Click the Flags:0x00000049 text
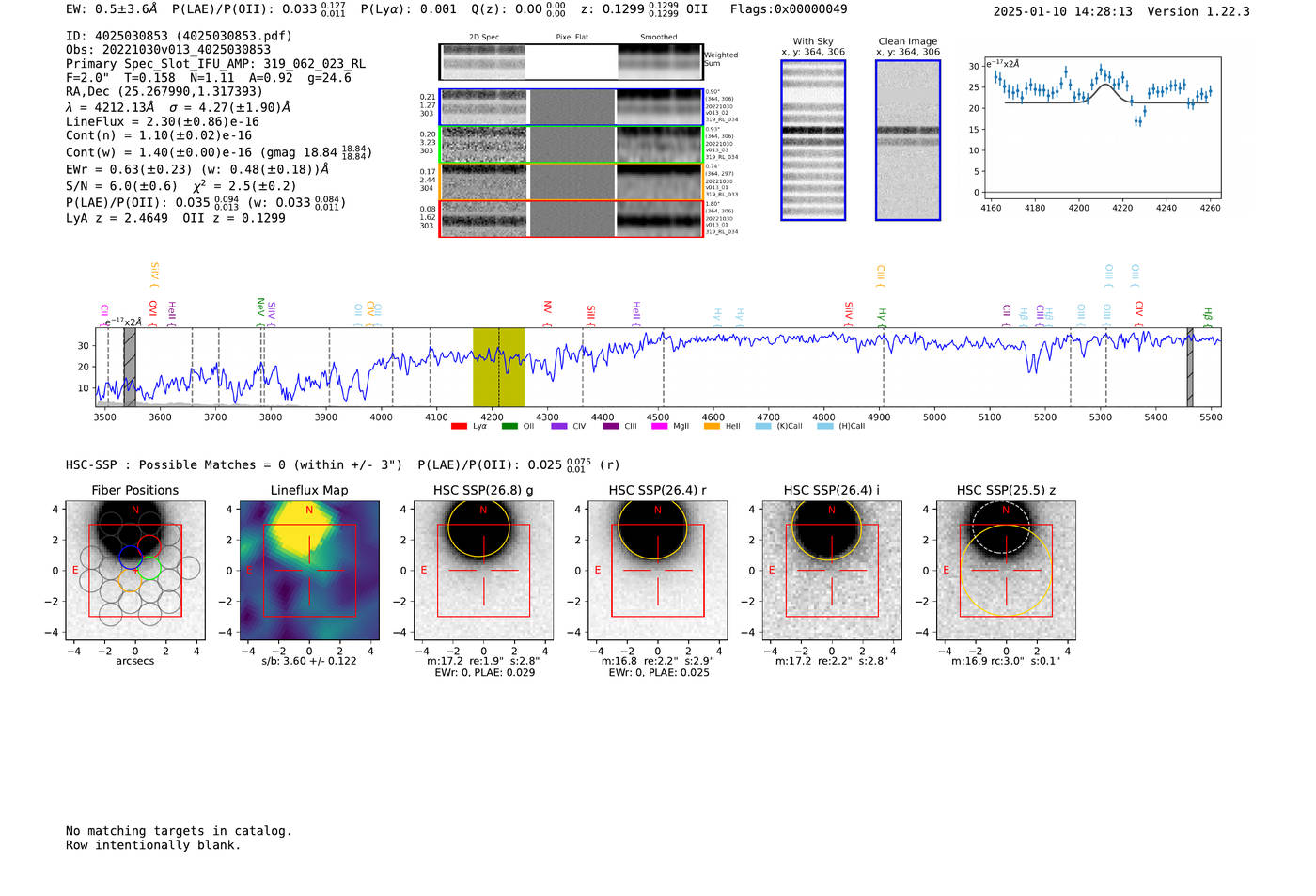Image resolution: width=1316 pixels, height=896 pixels. pos(789,9)
